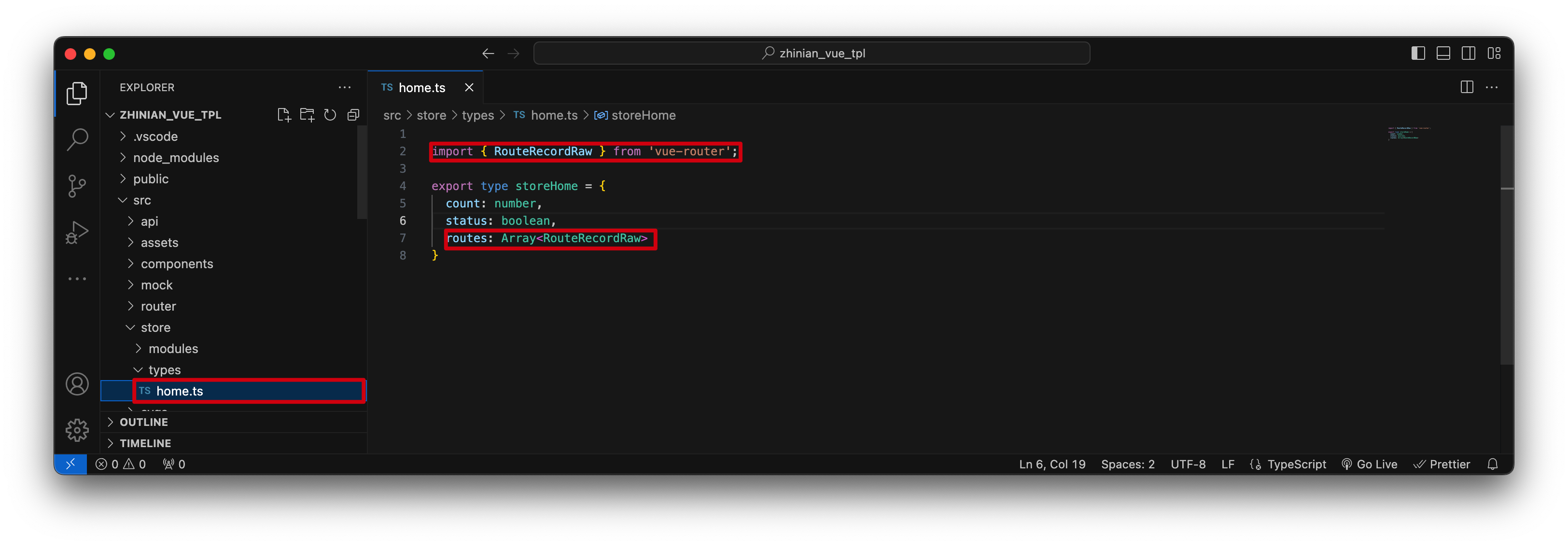
Task: Change the UTF-8 file encoding
Action: [x=1188, y=464]
